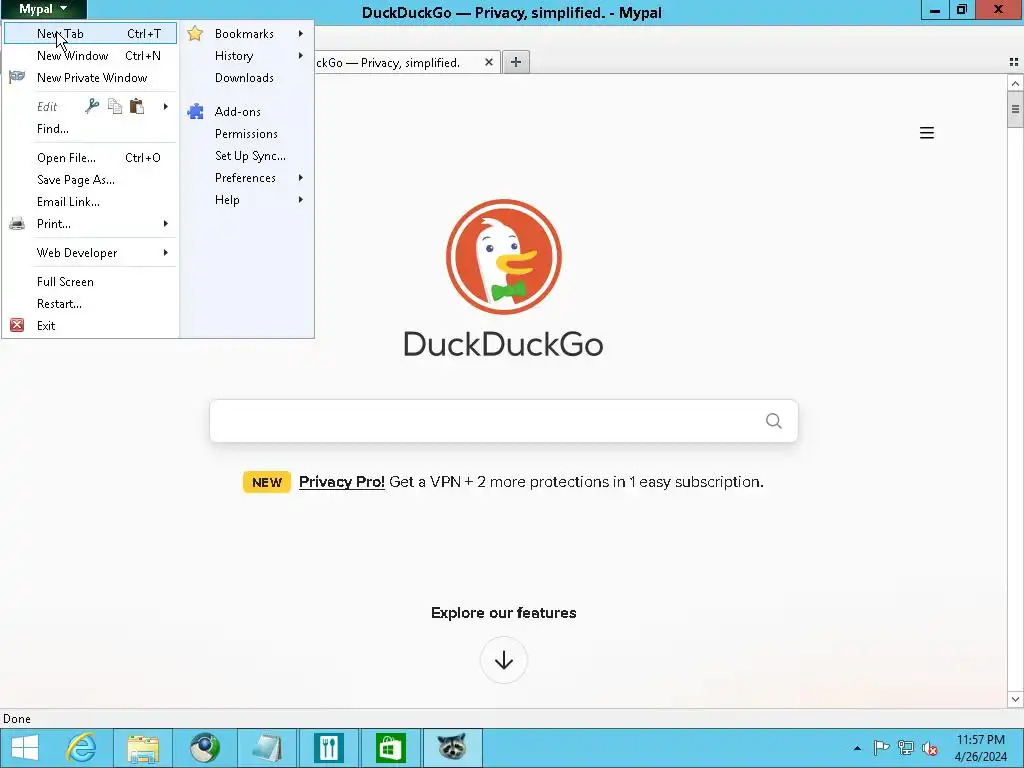Expand the Print submenu arrow
The width and height of the screenshot is (1024, 768).
(x=166, y=224)
